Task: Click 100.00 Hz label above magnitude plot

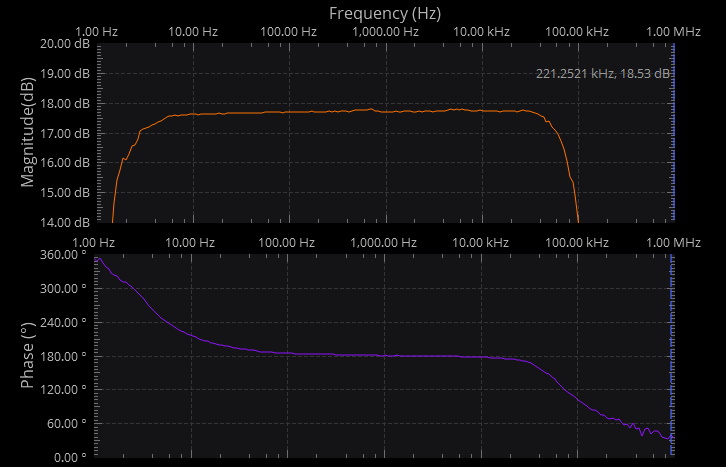Action: (x=288, y=32)
